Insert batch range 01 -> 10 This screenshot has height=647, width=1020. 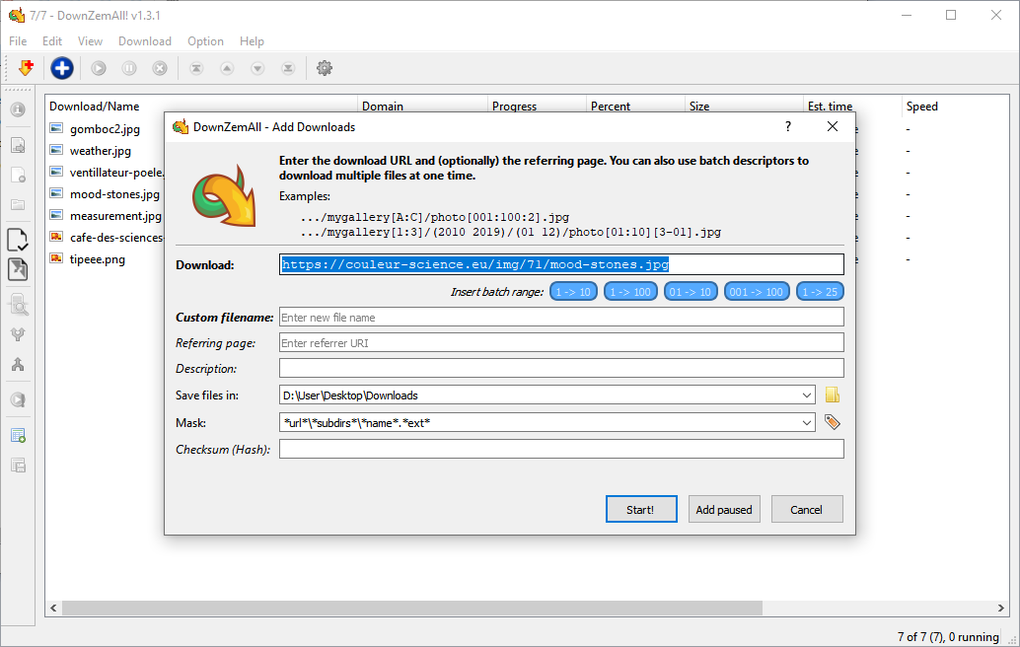pyautogui.click(x=690, y=292)
